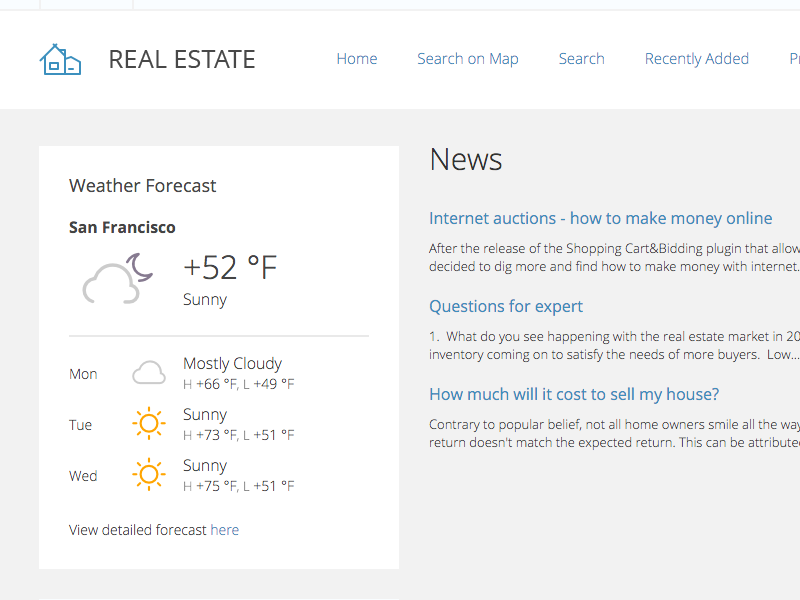The width and height of the screenshot is (800, 600).
Task: Open the Questions for expert article
Action: pos(506,306)
